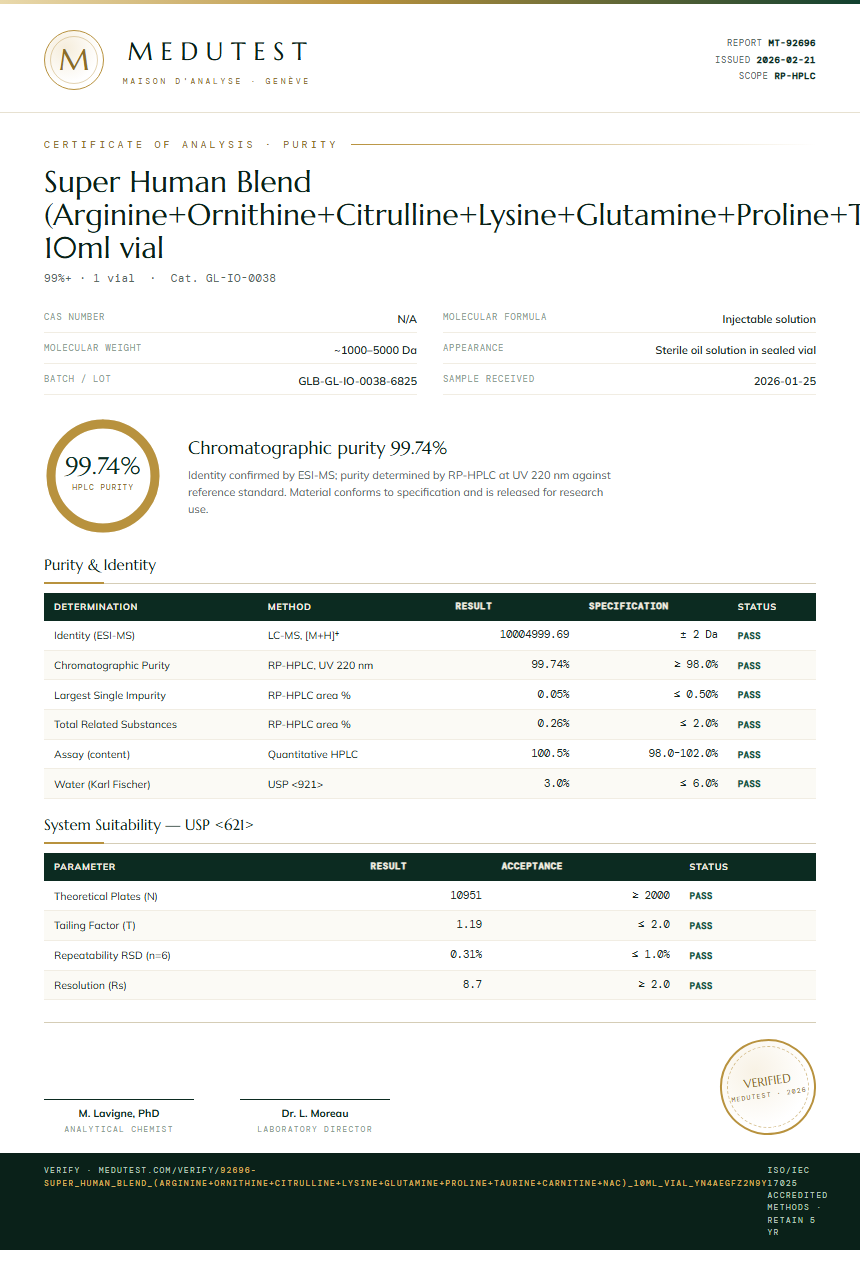Select identity result 10004999.69

pos(534,635)
